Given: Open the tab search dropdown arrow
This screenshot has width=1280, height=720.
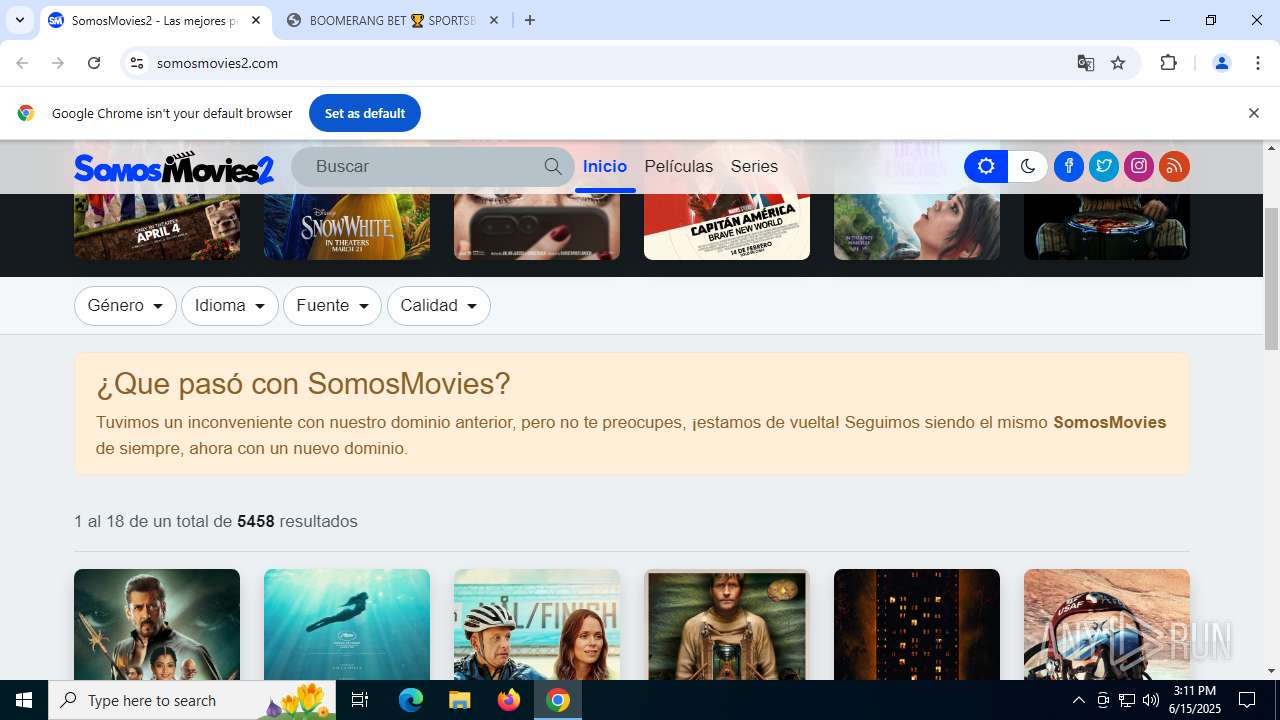Looking at the screenshot, I should tap(20, 20).
